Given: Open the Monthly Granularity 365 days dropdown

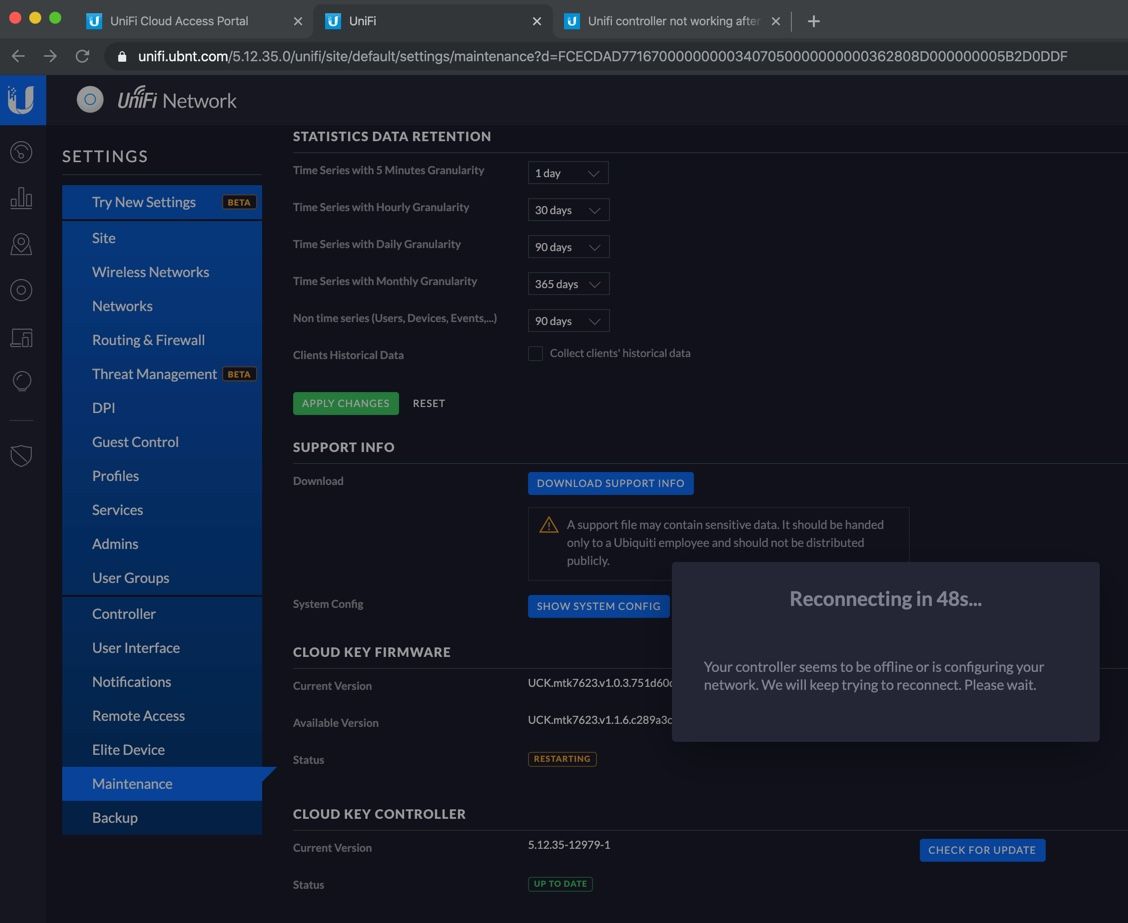Looking at the screenshot, I should coord(567,284).
